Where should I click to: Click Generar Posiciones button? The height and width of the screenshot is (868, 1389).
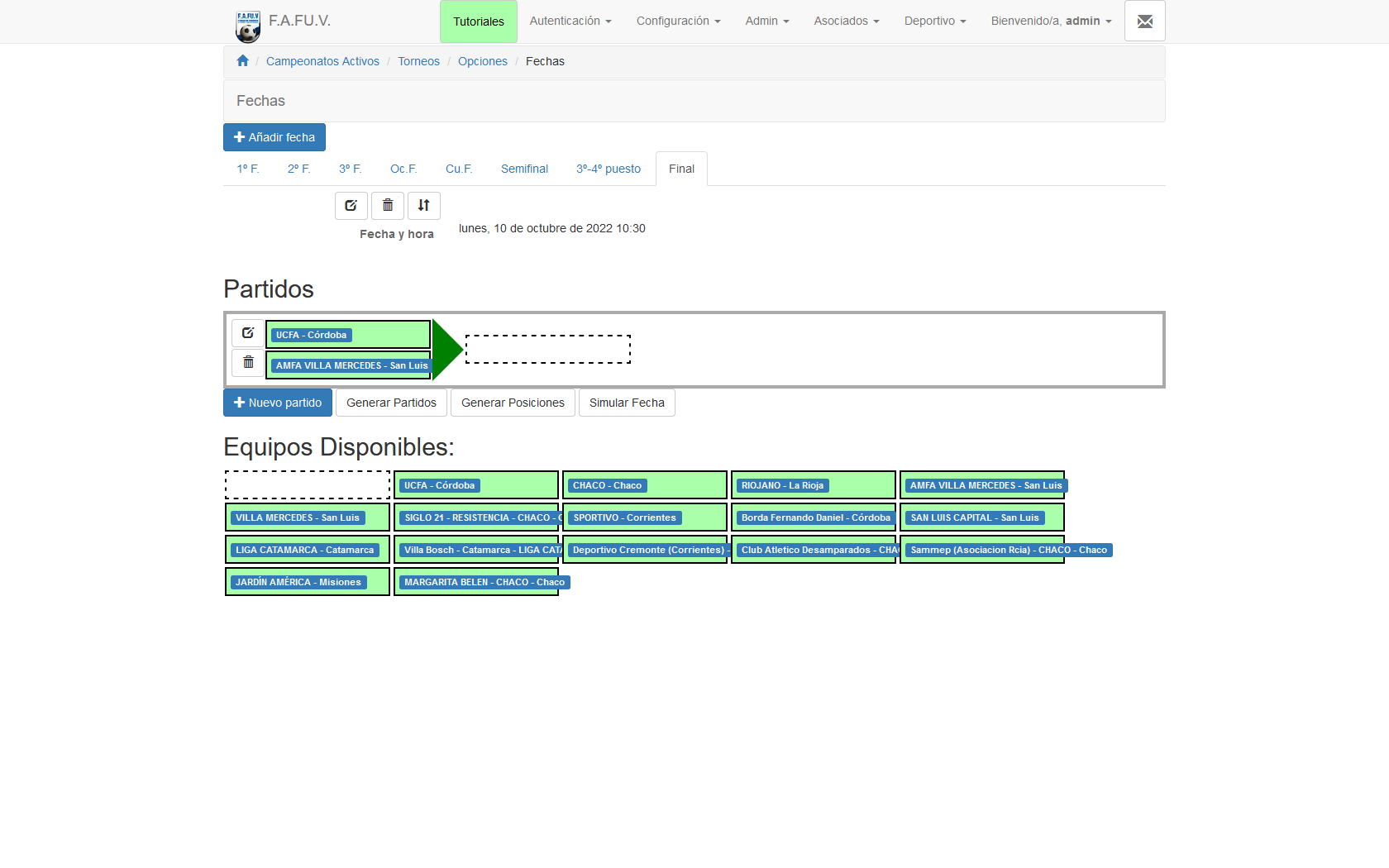513,403
